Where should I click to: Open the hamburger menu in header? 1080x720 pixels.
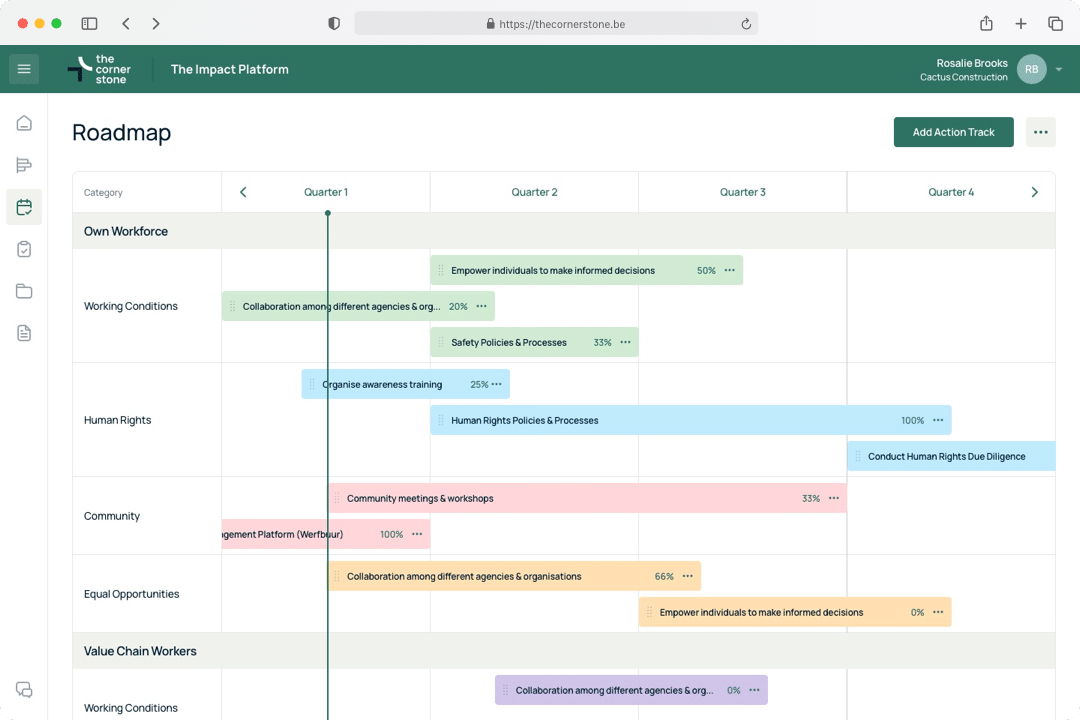(24, 69)
